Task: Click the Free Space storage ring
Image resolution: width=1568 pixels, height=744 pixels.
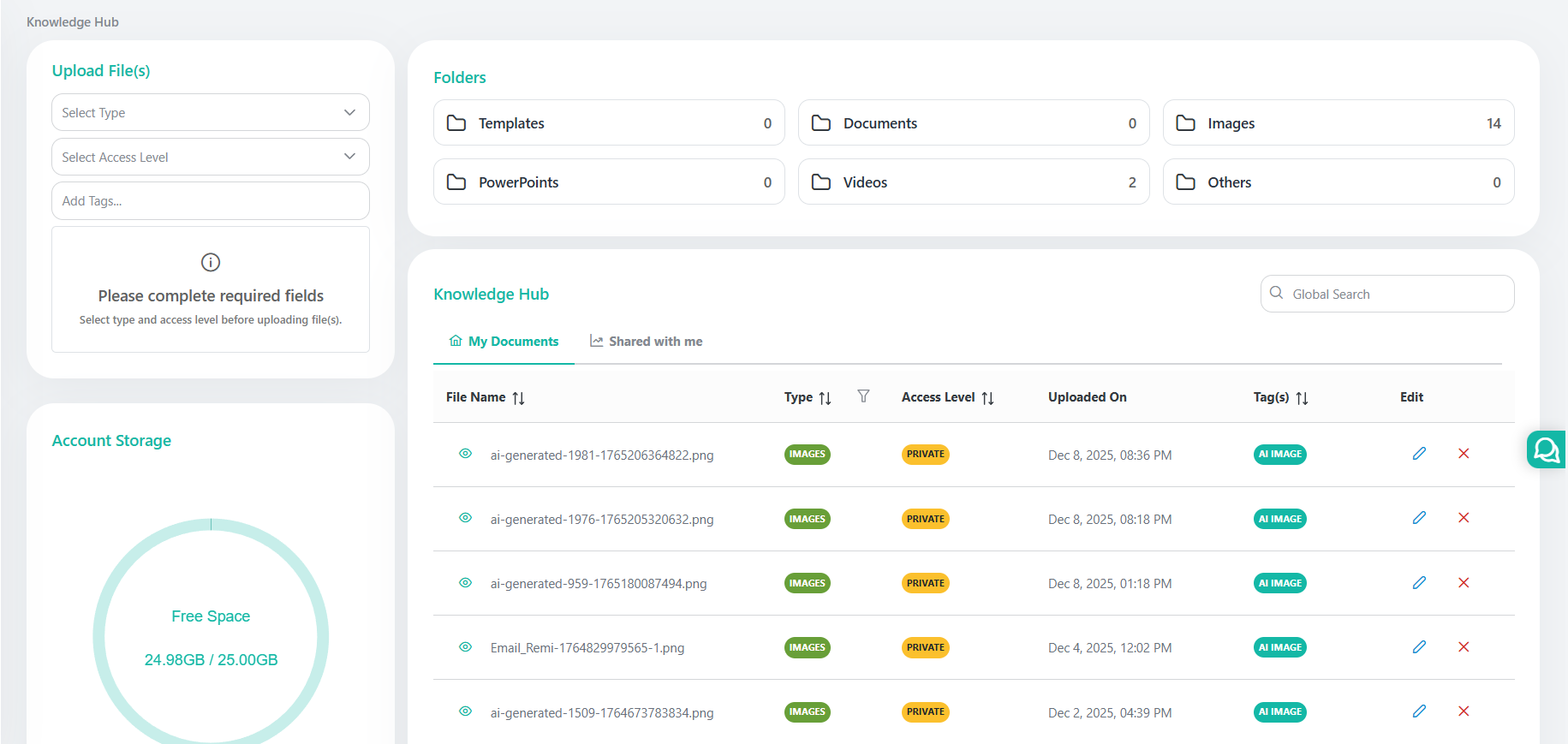Action: [x=211, y=634]
